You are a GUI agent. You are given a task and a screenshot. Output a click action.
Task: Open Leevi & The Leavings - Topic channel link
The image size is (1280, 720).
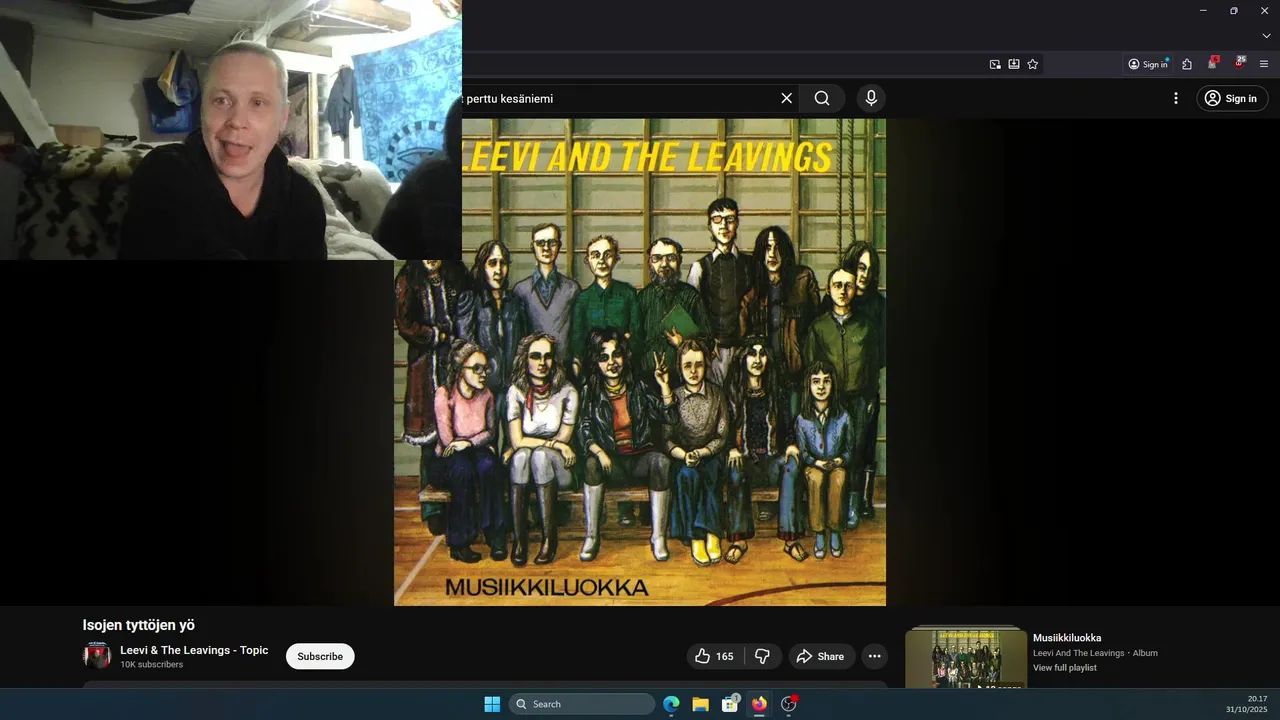tap(194, 650)
